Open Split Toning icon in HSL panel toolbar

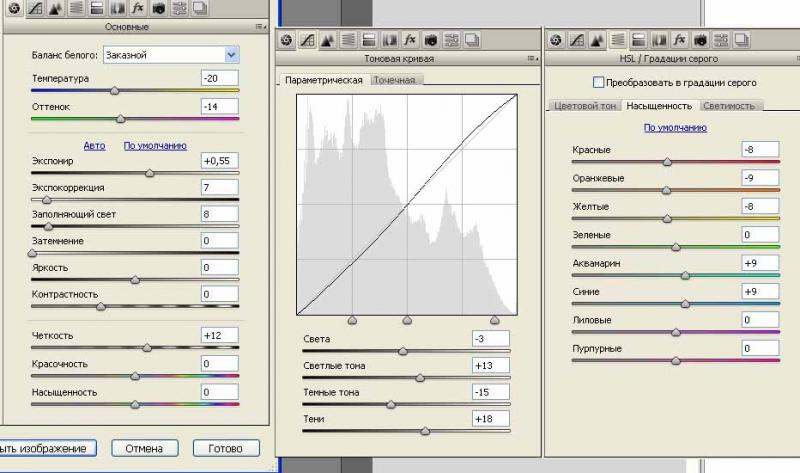[x=638, y=40]
